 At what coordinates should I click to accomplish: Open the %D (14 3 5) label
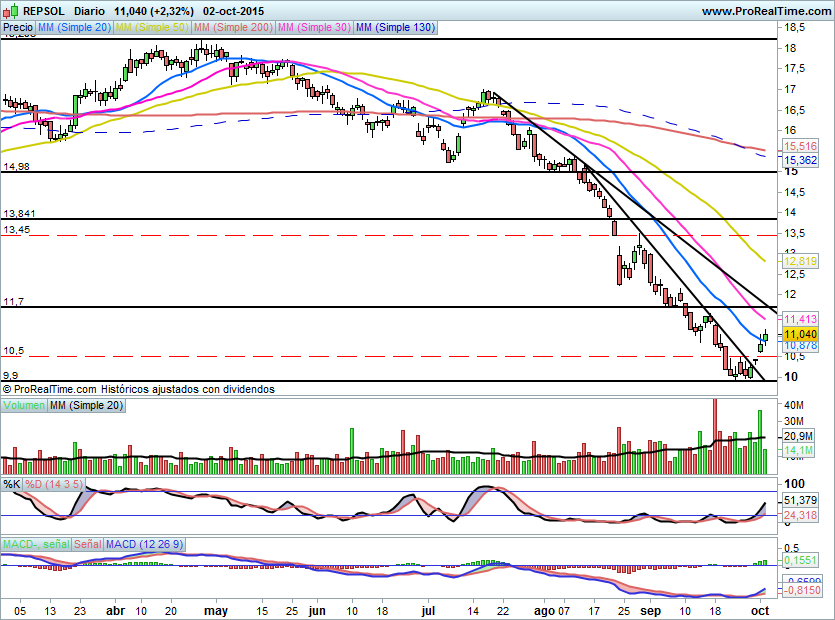click(54, 484)
